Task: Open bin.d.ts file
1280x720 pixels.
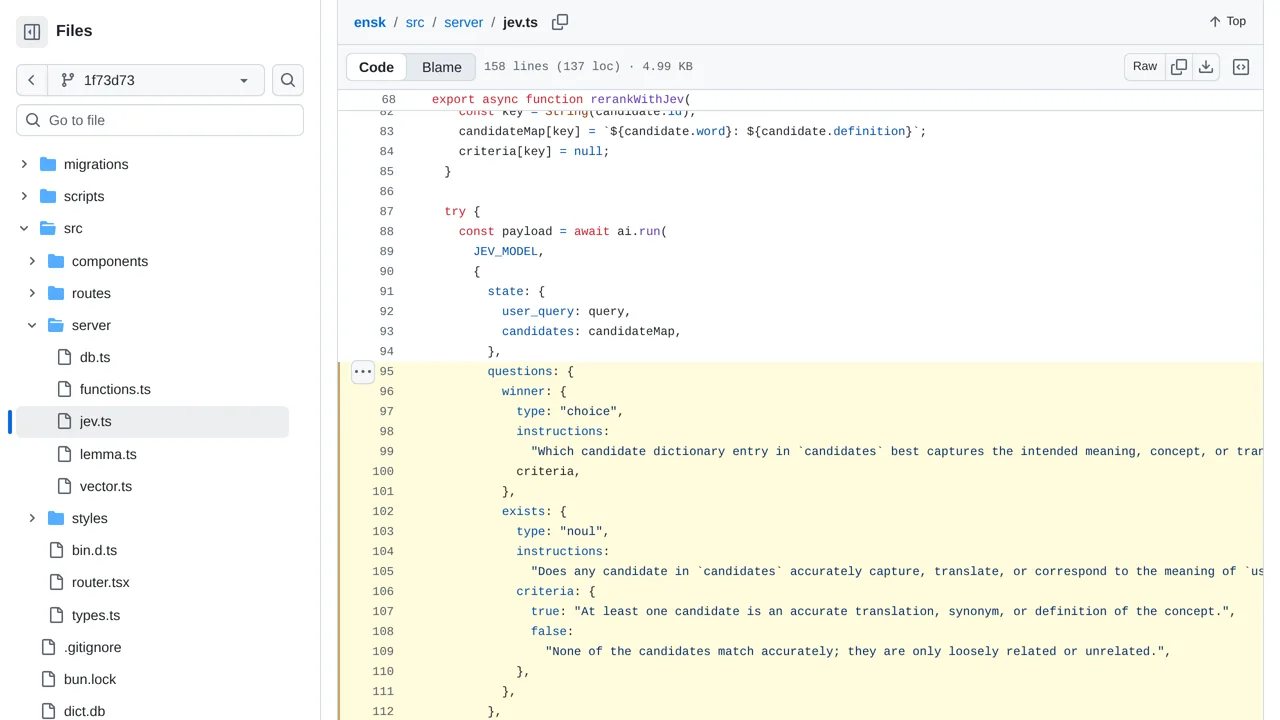Action: (94, 550)
